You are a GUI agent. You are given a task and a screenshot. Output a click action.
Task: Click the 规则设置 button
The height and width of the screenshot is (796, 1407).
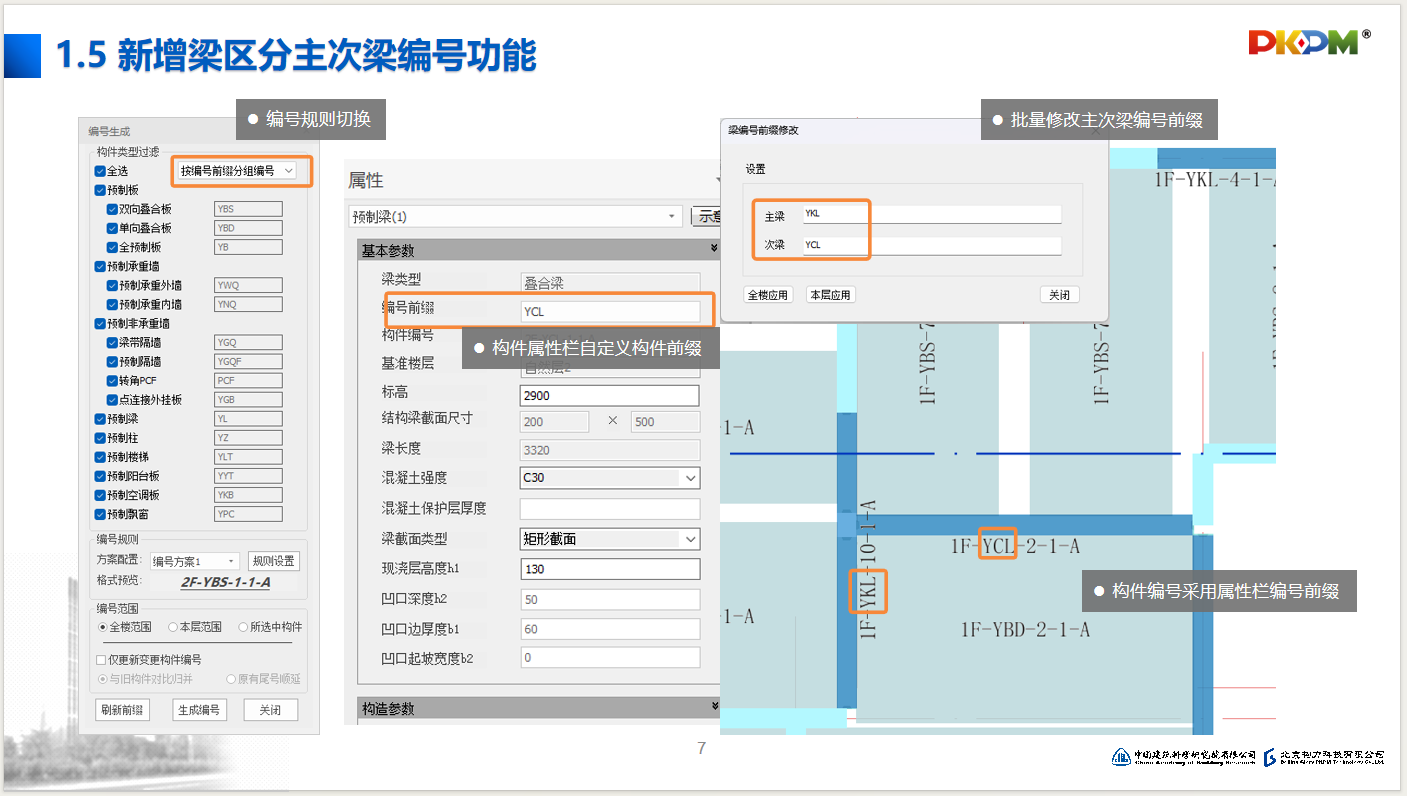pyautogui.click(x=273, y=561)
